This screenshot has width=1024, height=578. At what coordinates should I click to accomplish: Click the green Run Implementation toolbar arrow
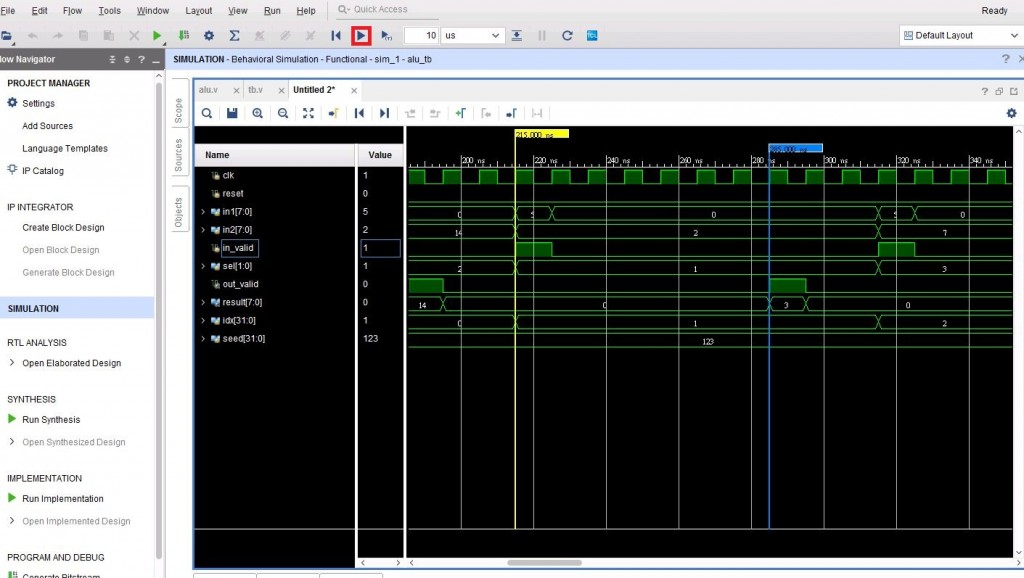pos(157,35)
